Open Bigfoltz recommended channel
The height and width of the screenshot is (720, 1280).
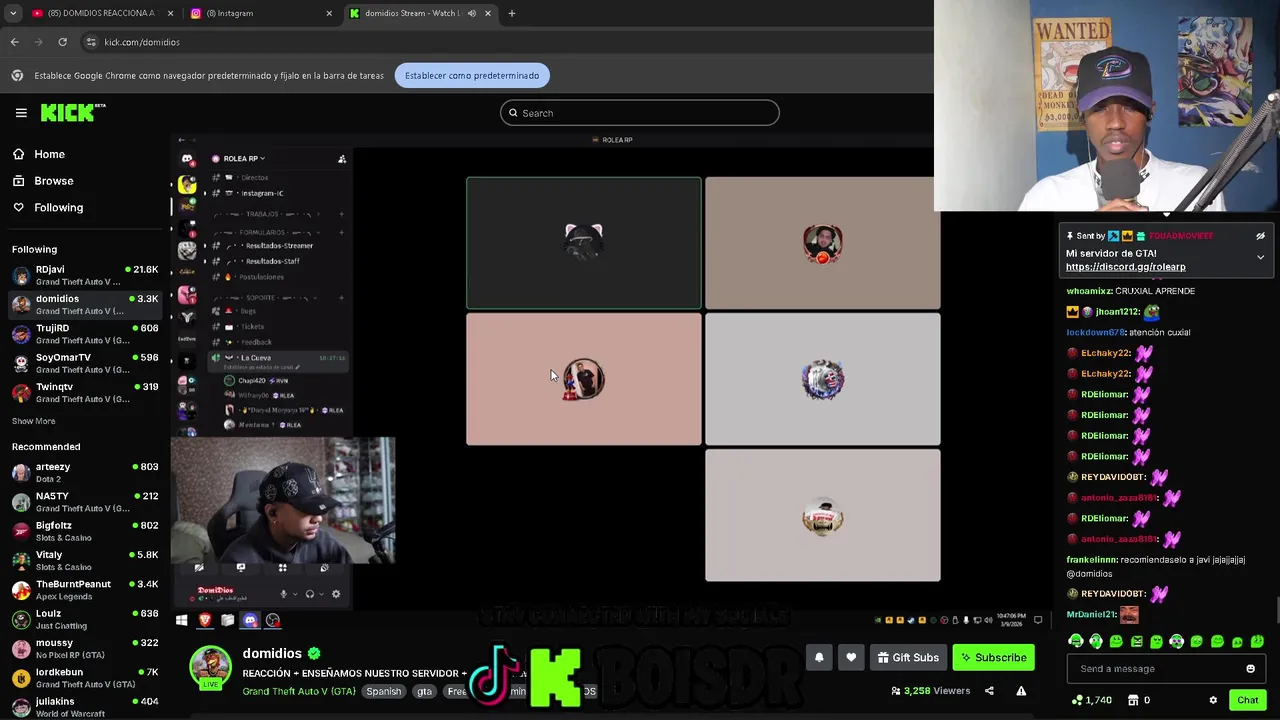click(x=85, y=531)
